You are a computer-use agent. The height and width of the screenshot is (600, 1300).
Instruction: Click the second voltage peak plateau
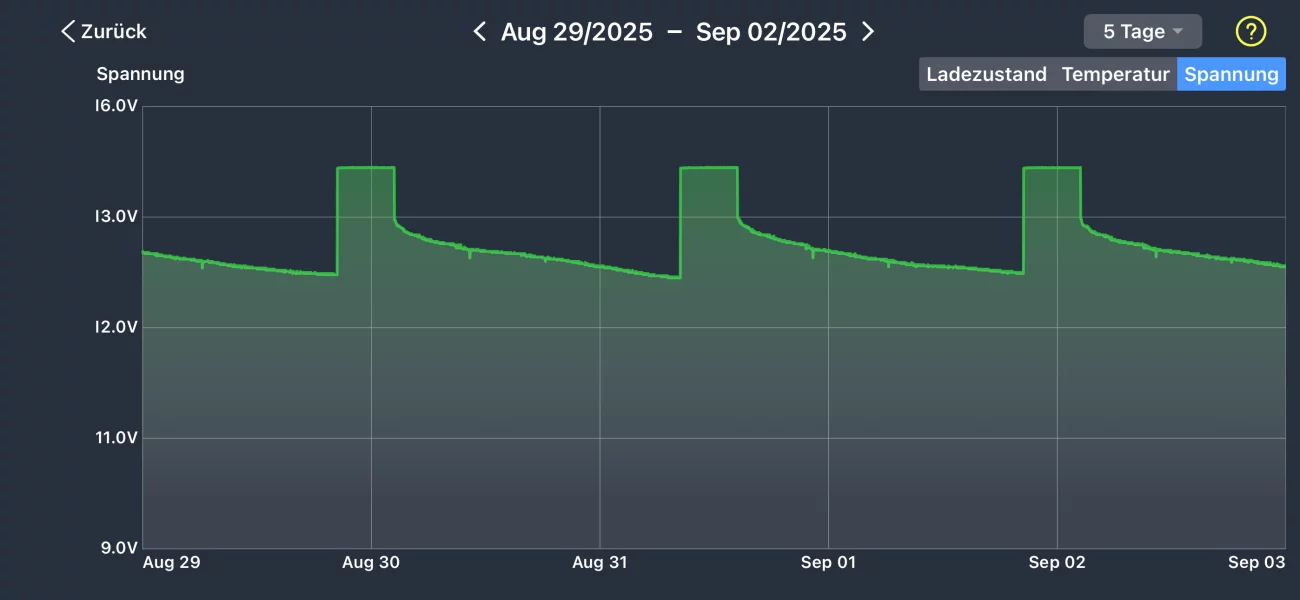pos(709,168)
